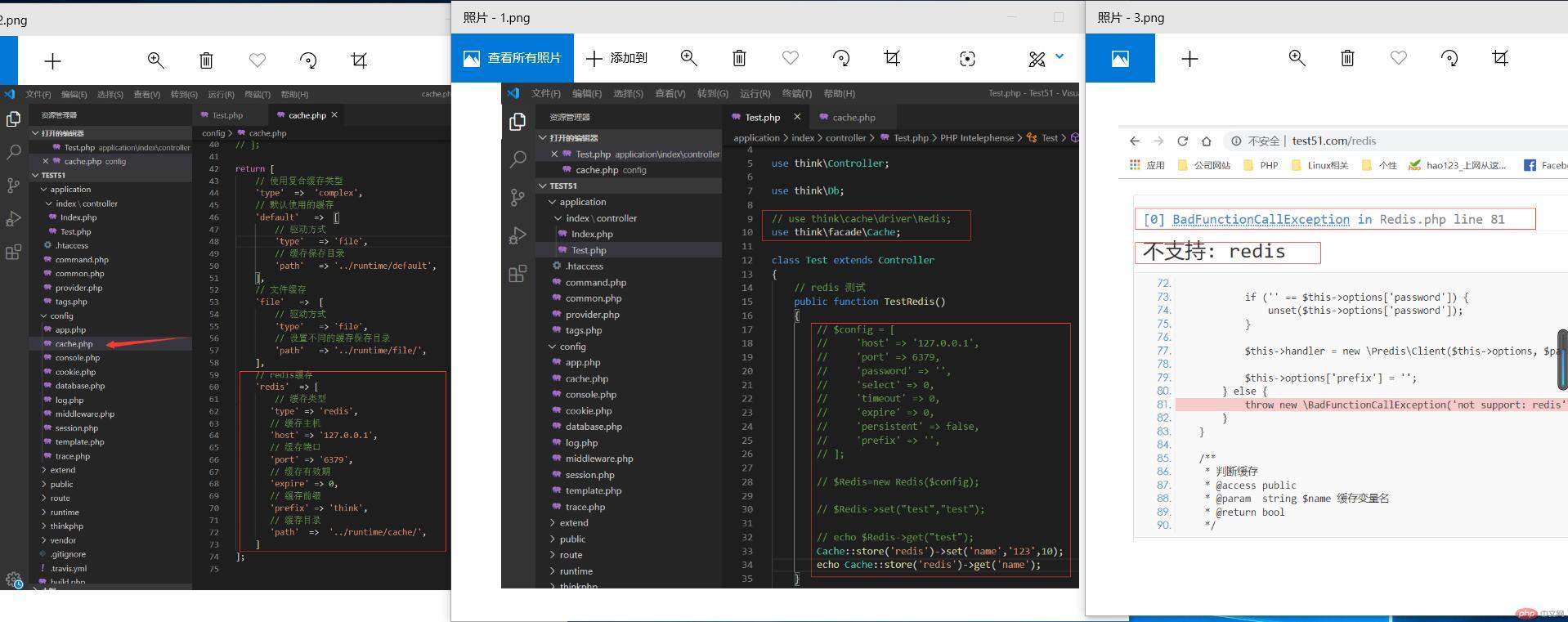
Task: Click browser reload icon in 3.png image
Action: click(x=1182, y=141)
